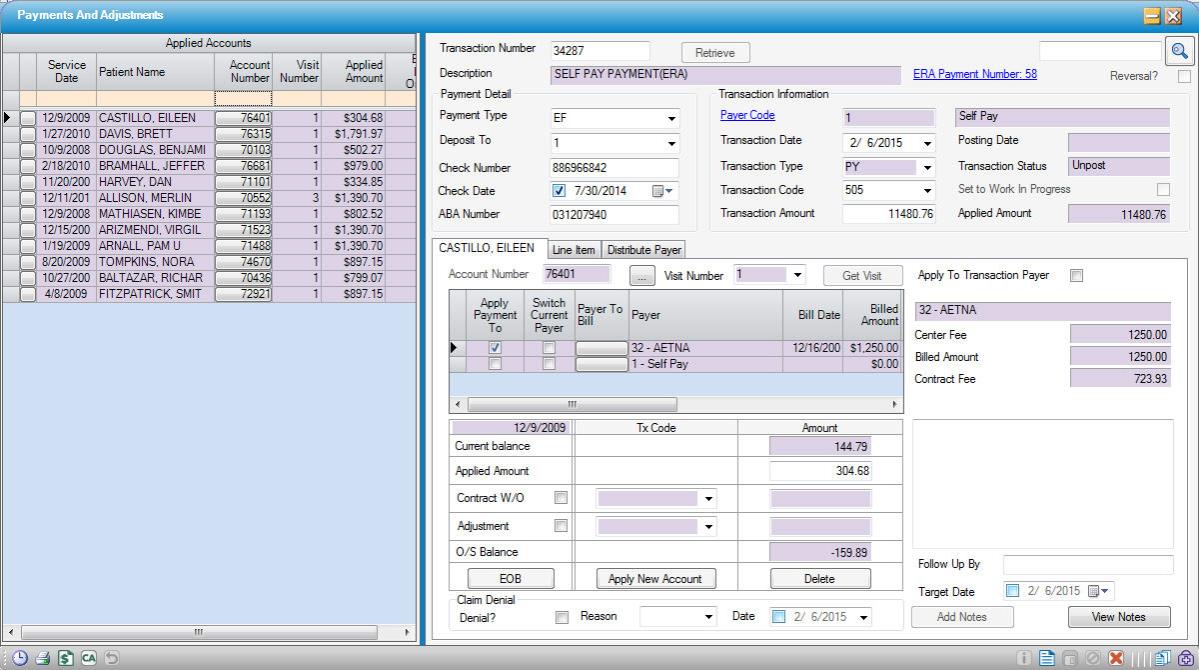The width and height of the screenshot is (1199, 670).
Task: Click the green dollar sign document icon
Action: point(65,658)
